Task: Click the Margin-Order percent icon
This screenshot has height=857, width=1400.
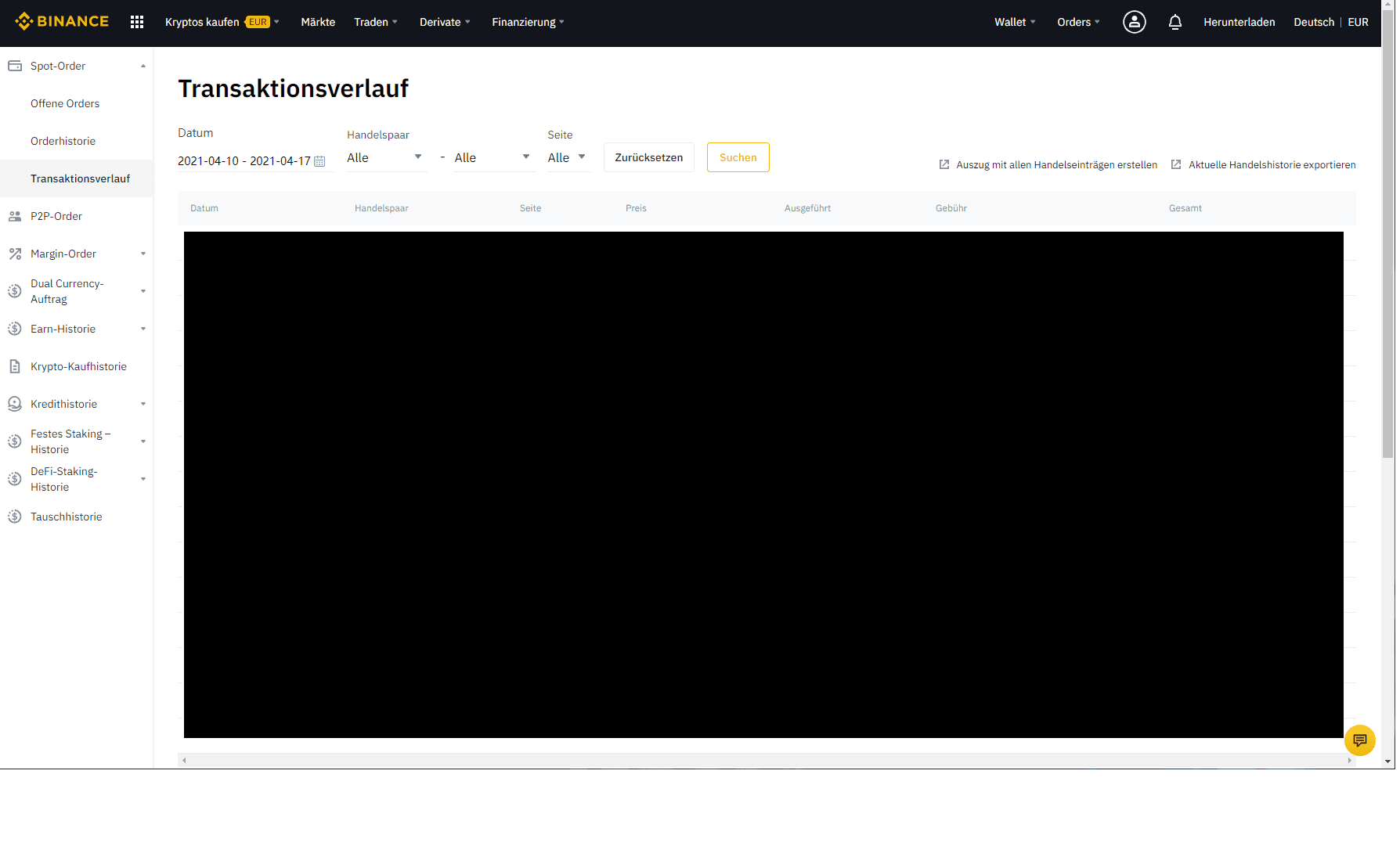Action: point(15,254)
